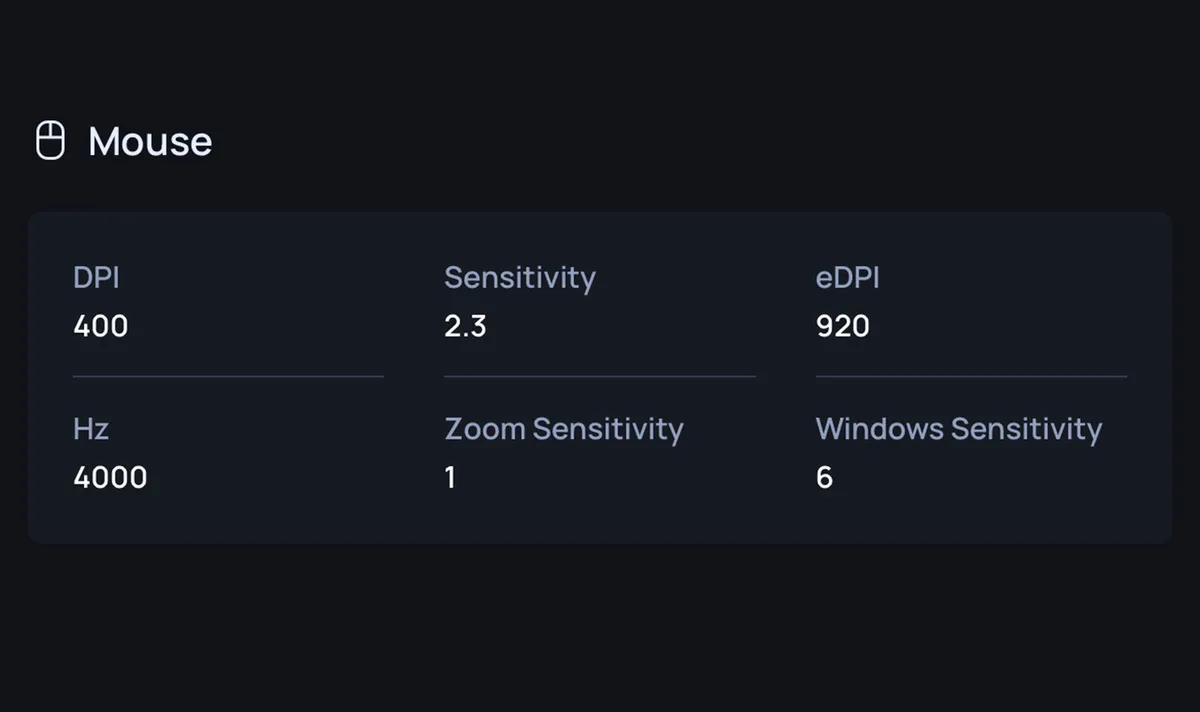The height and width of the screenshot is (712, 1200).
Task: Click the Hz value 4000
Action: point(110,478)
